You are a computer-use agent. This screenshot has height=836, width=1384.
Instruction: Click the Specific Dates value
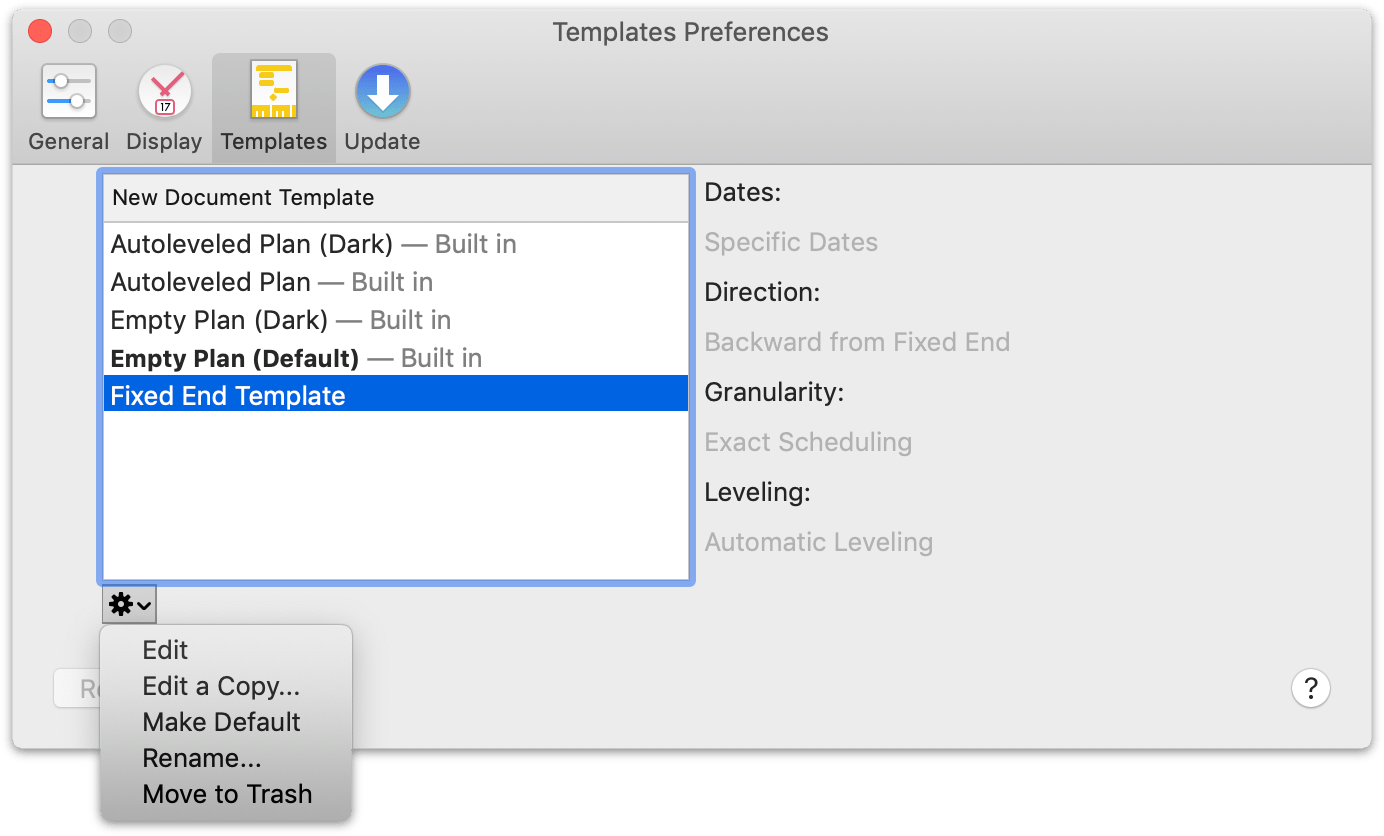coord(791,242)
